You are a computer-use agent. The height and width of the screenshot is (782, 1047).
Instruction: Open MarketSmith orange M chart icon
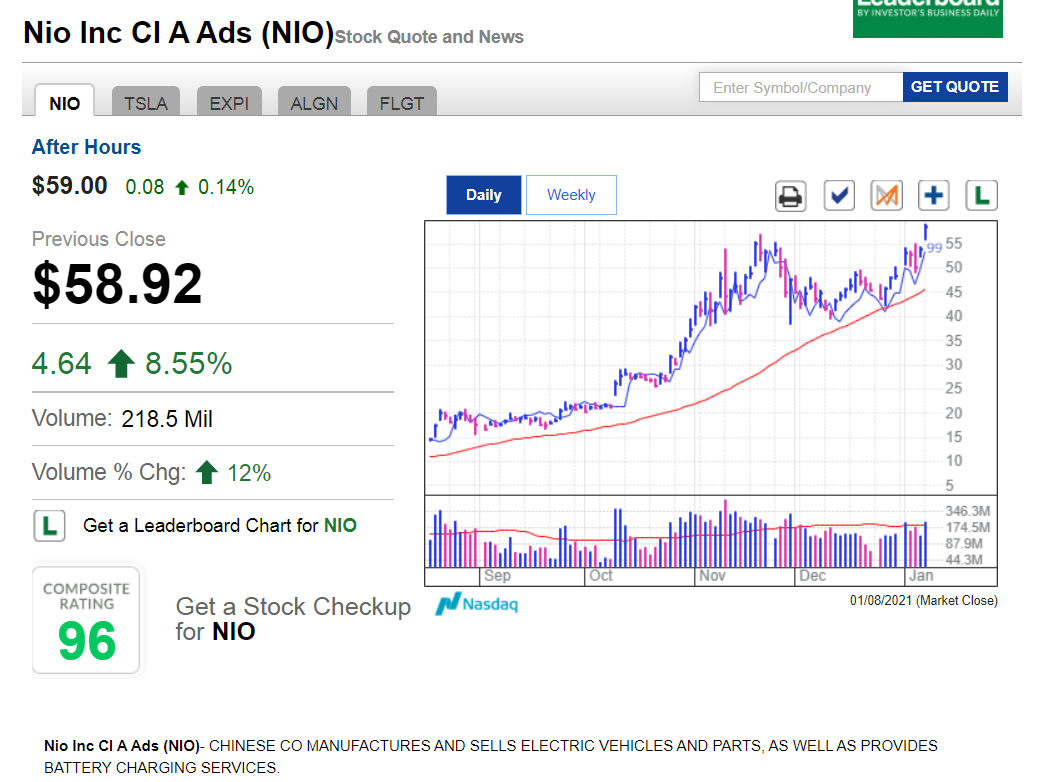(887, 196)
